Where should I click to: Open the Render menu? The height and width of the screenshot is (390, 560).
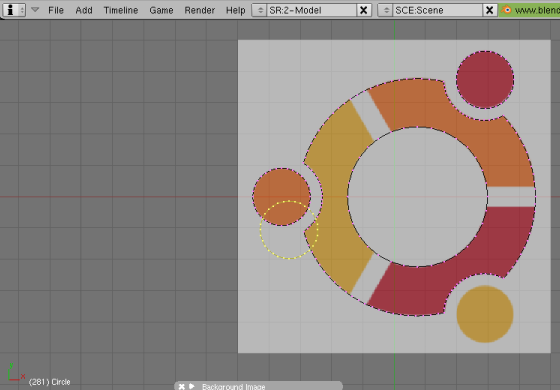pos(200,10)
